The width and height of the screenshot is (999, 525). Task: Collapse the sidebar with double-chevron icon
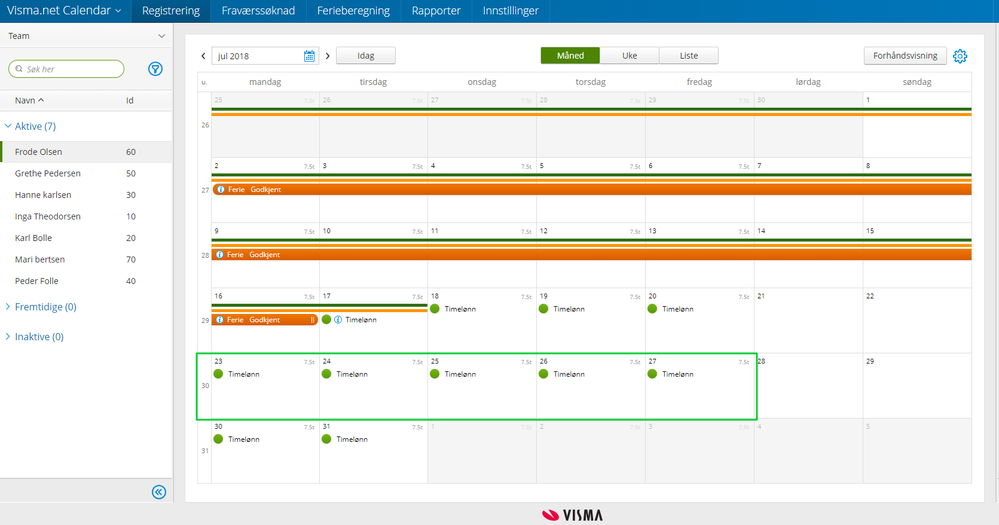coord(159,492)
